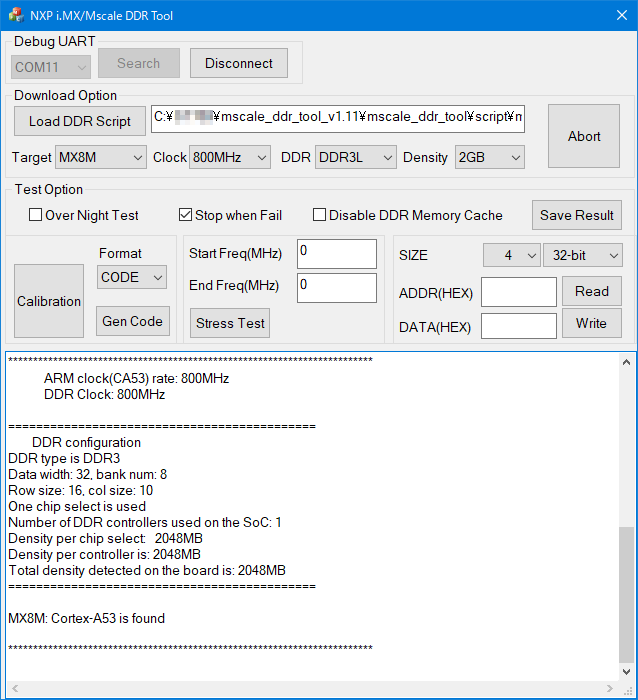Click the 'DDR Clock: 800MHz' log line
The width and height of the screenshot is (638, 700).
coord(104,395)
